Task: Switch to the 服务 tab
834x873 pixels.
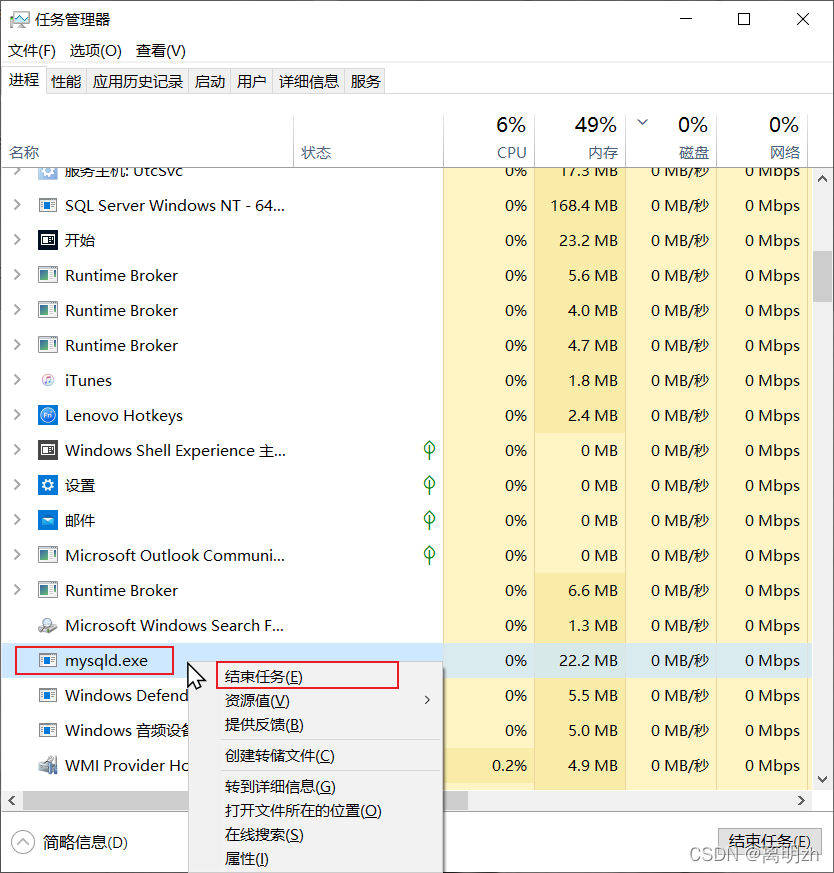Action: 365,82
